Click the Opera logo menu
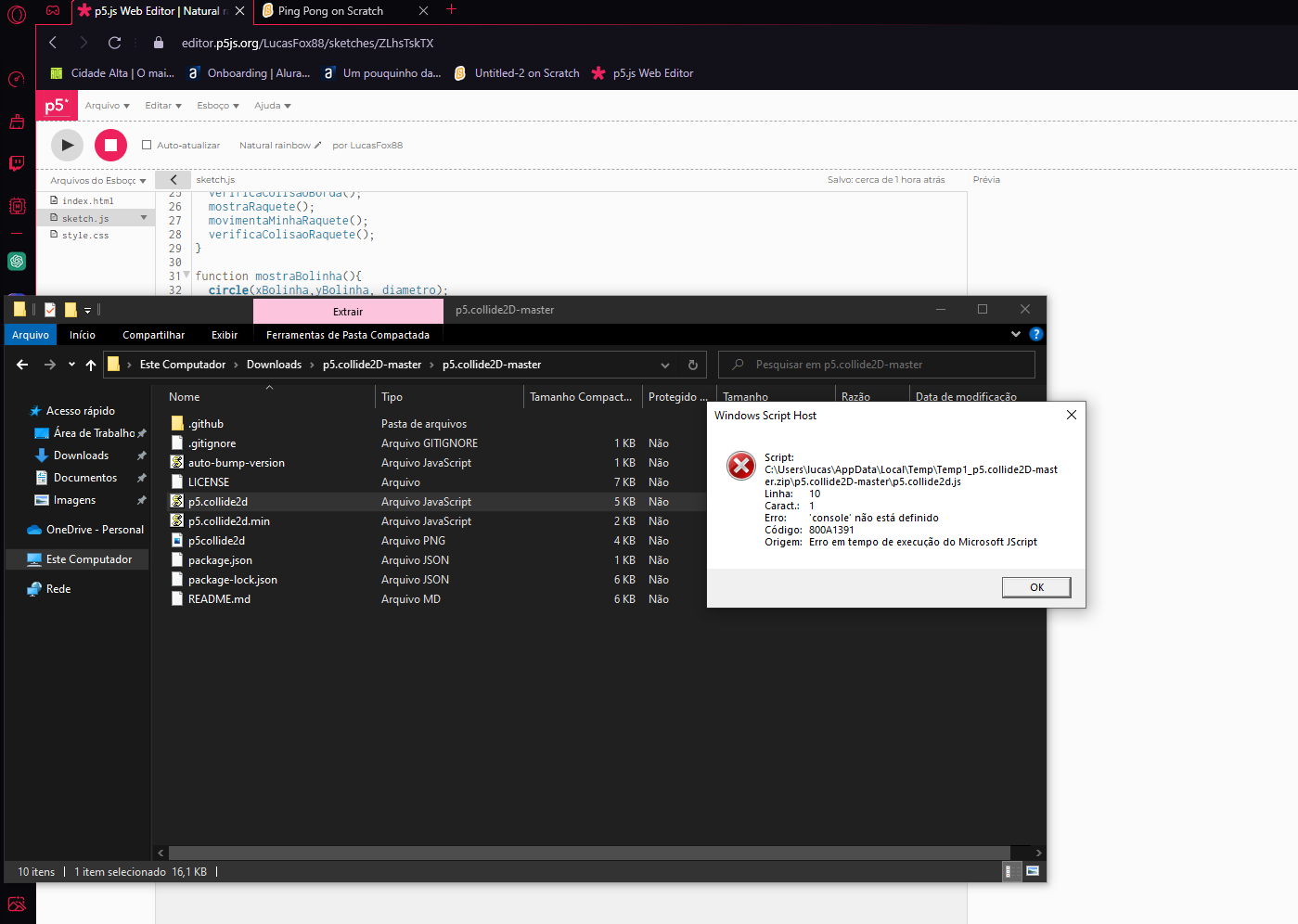The image size is (1298, 924). pyautogui.click(x=17, y=15)
